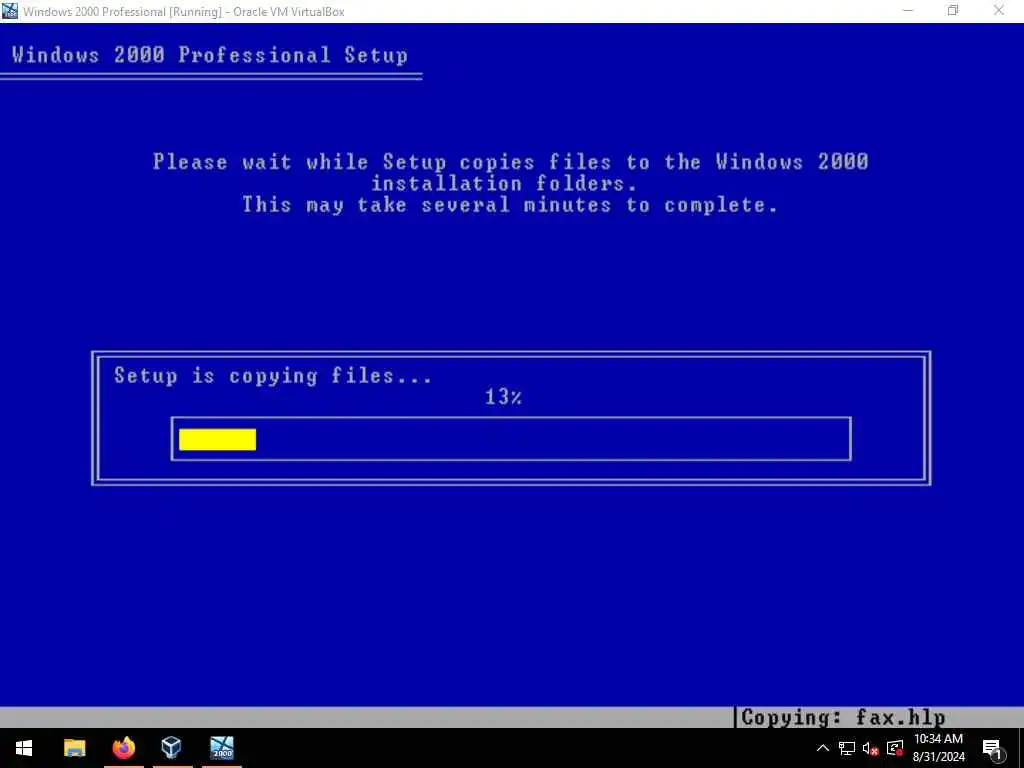
Task: Click the 13% progress text
Action: [x=503, y=396]
